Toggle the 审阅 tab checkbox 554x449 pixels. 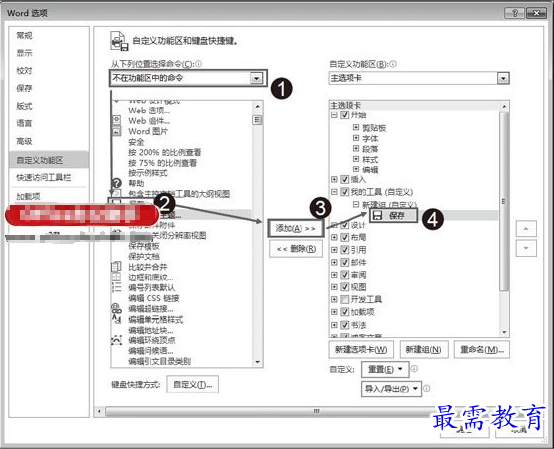pos(344,275)
